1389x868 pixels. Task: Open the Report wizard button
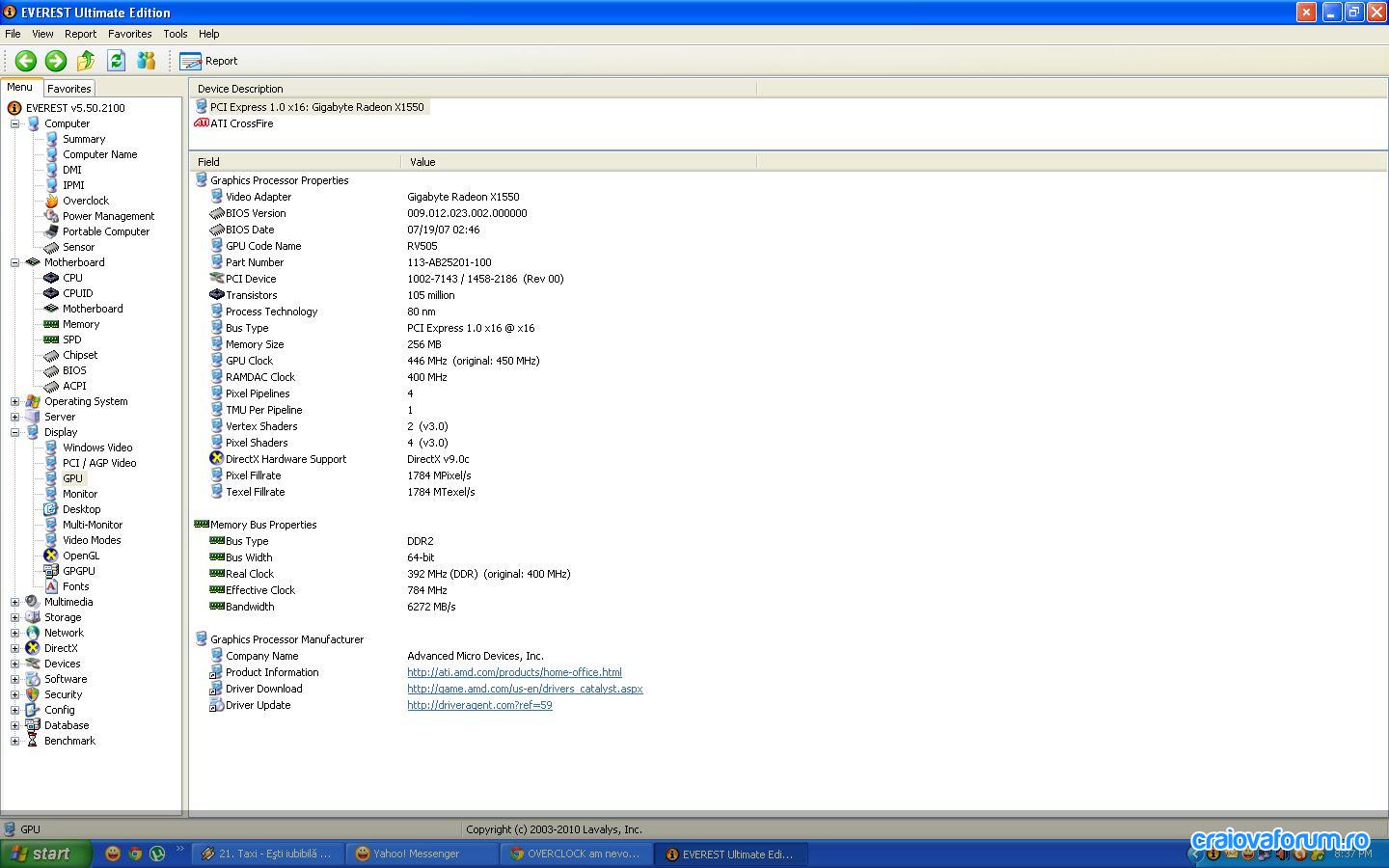208,61
